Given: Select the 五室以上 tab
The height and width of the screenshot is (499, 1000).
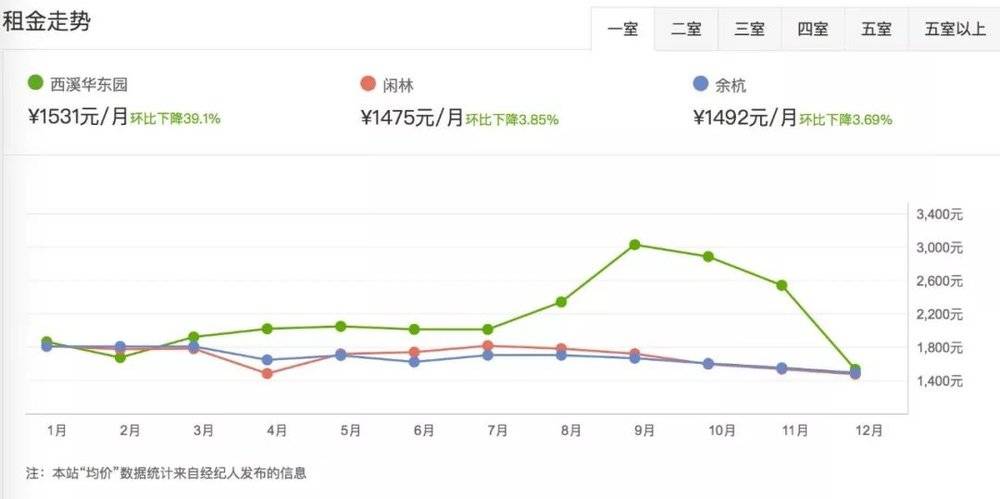Looking at the screenshot, I should [955, 29].
